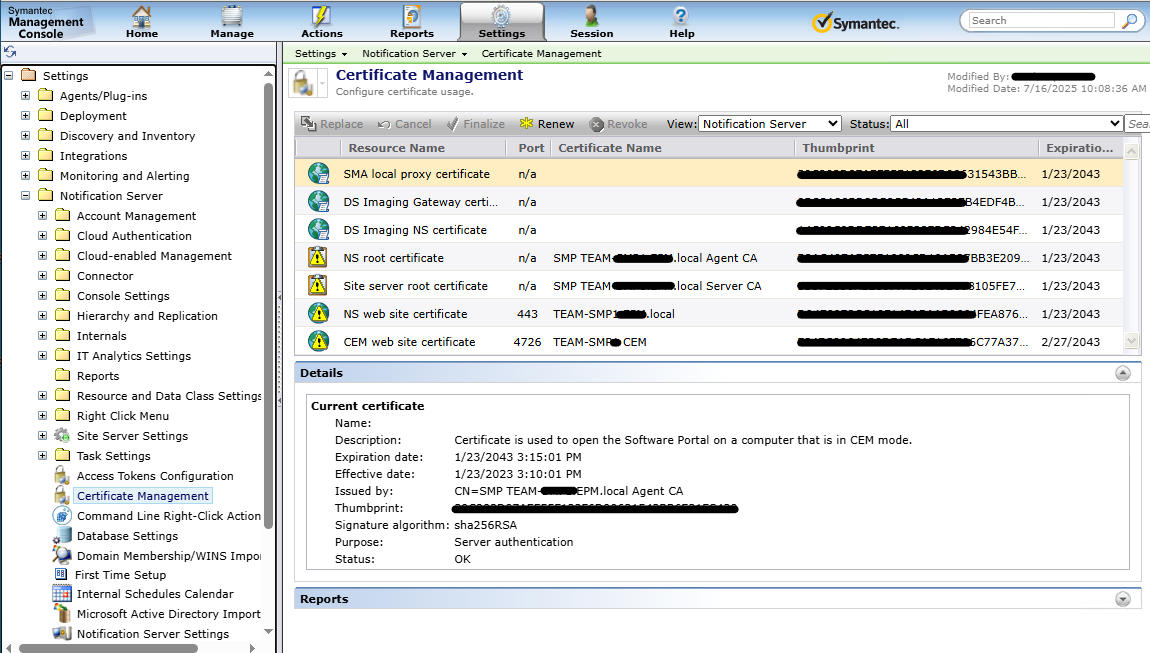Collapse the Details panel
The width and height of the screenshot is (1150, 653).
[1122, 373]
